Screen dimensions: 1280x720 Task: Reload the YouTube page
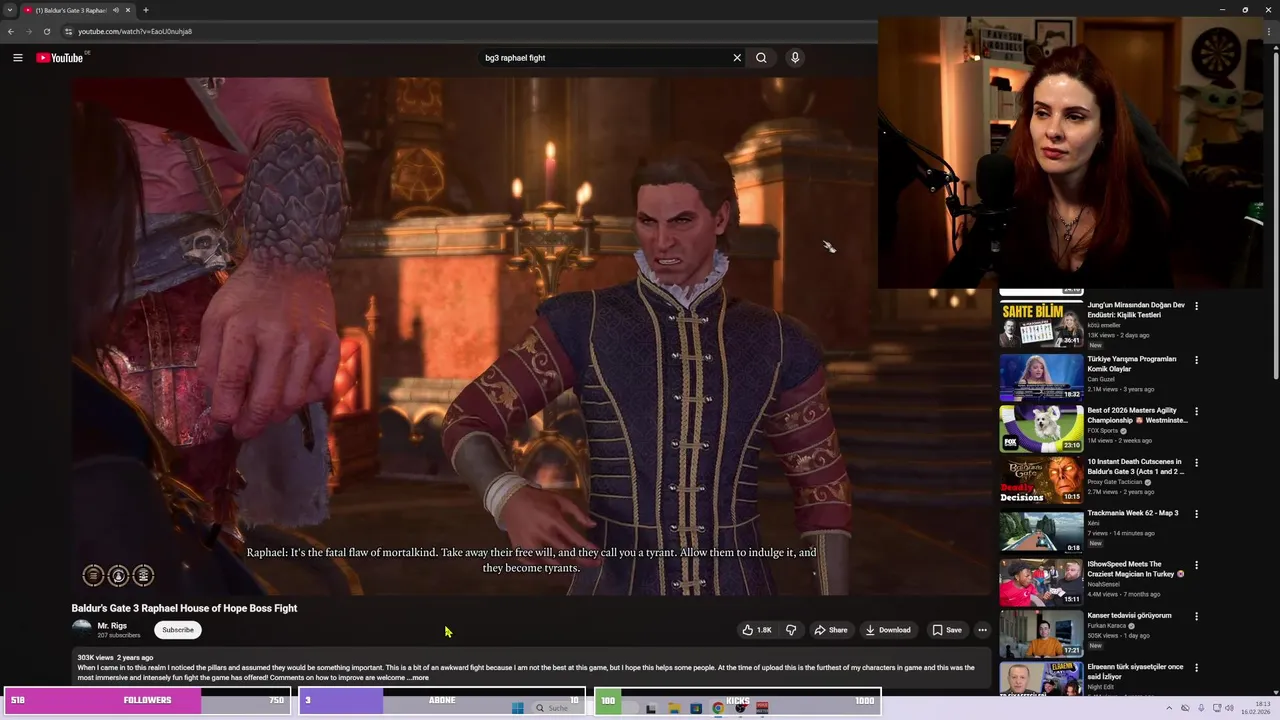tap(46, 31)
